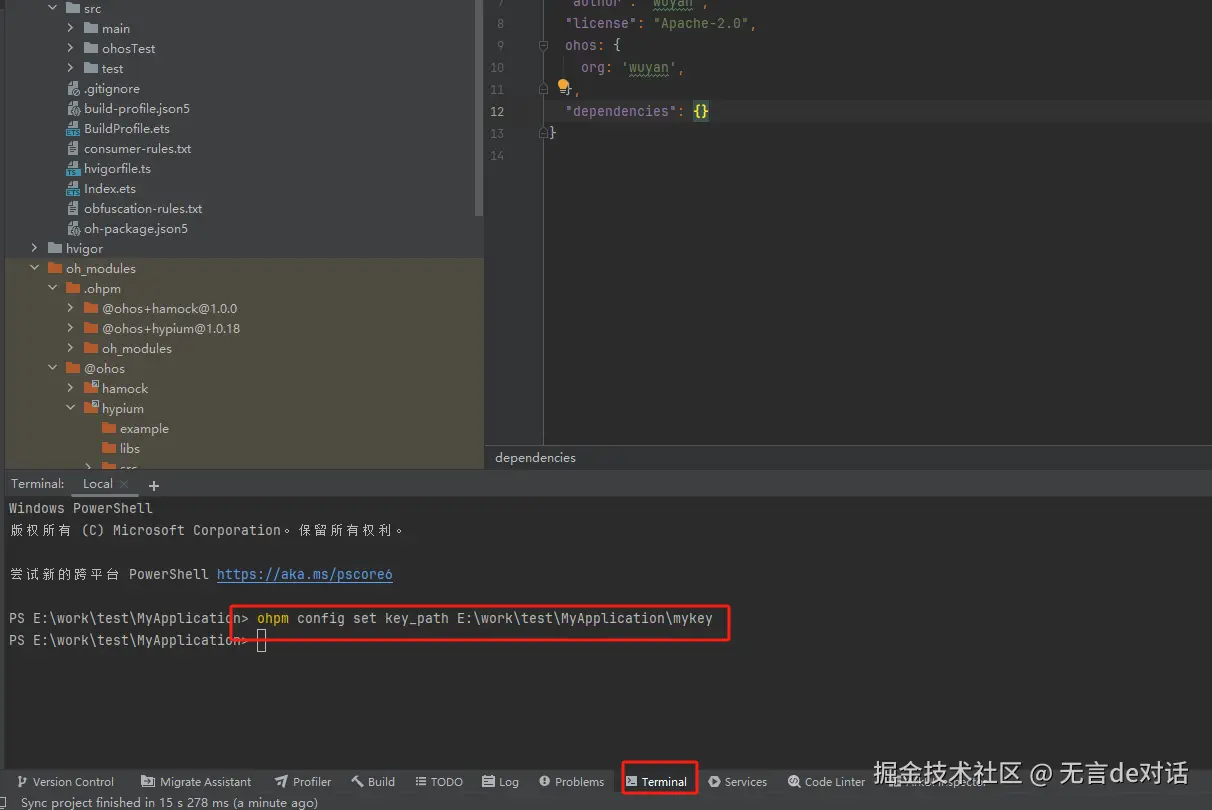Add a new terminal session with plus
Image resolution: width=1212 pixels, height=810 pixels.
click(x=153, y=485)
